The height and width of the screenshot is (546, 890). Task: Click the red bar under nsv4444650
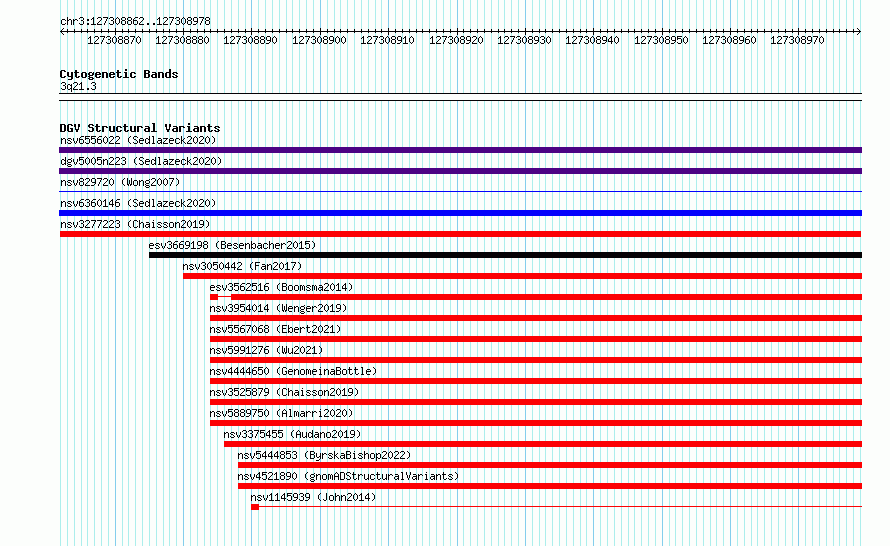[x=536, y=381]
